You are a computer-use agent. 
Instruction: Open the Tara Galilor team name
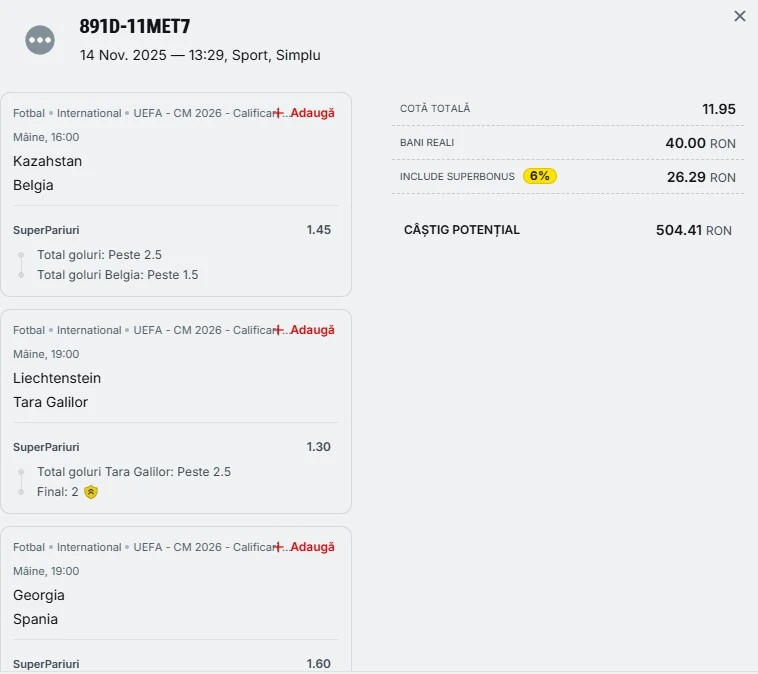point(51,402)
